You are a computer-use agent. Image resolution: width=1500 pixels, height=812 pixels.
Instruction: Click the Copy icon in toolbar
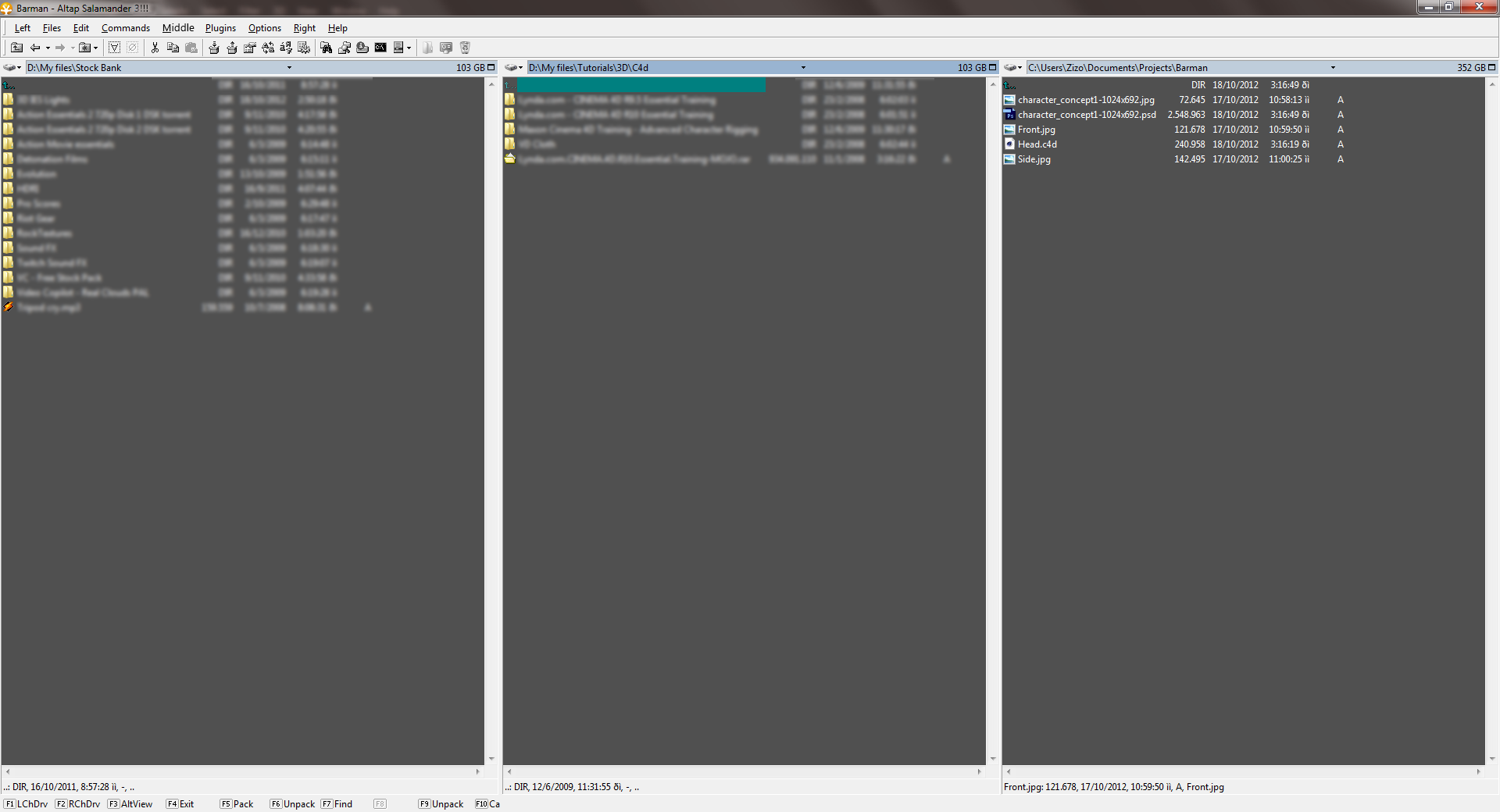pos(173,48)
